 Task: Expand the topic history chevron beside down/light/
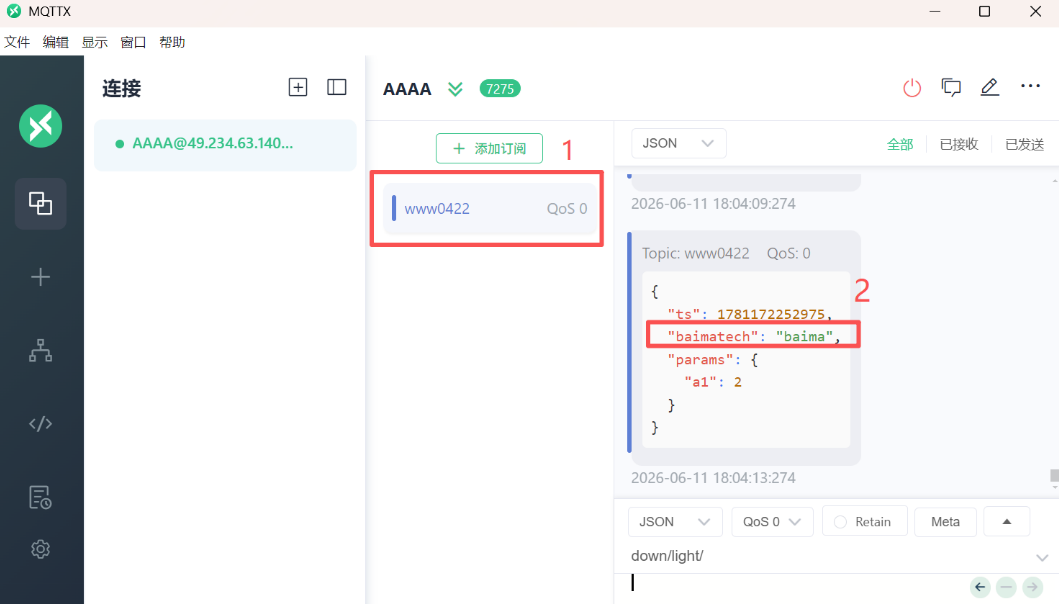pyautogui.click(x=1042, y=557)
